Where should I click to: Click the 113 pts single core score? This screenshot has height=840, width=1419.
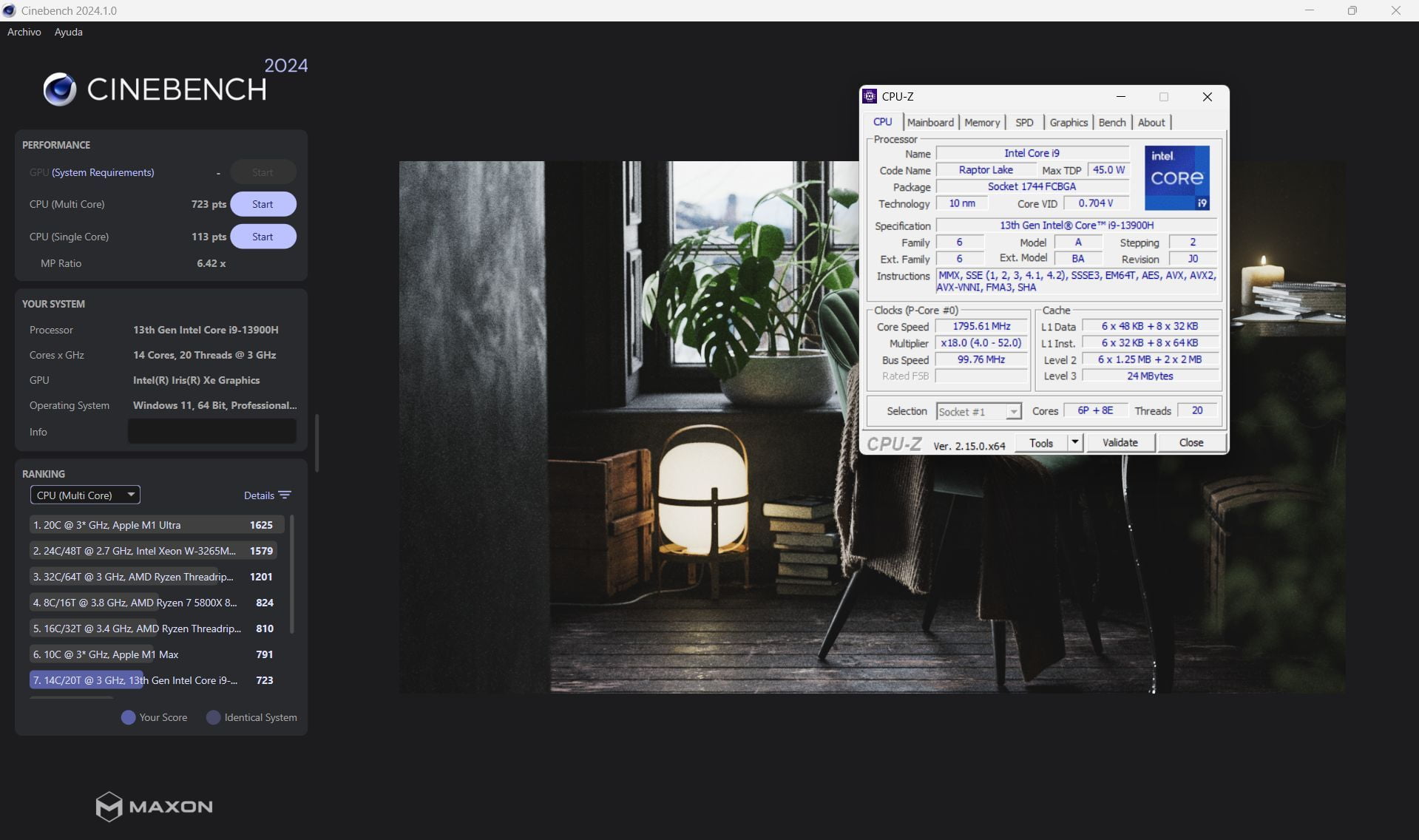click(209, 237)
